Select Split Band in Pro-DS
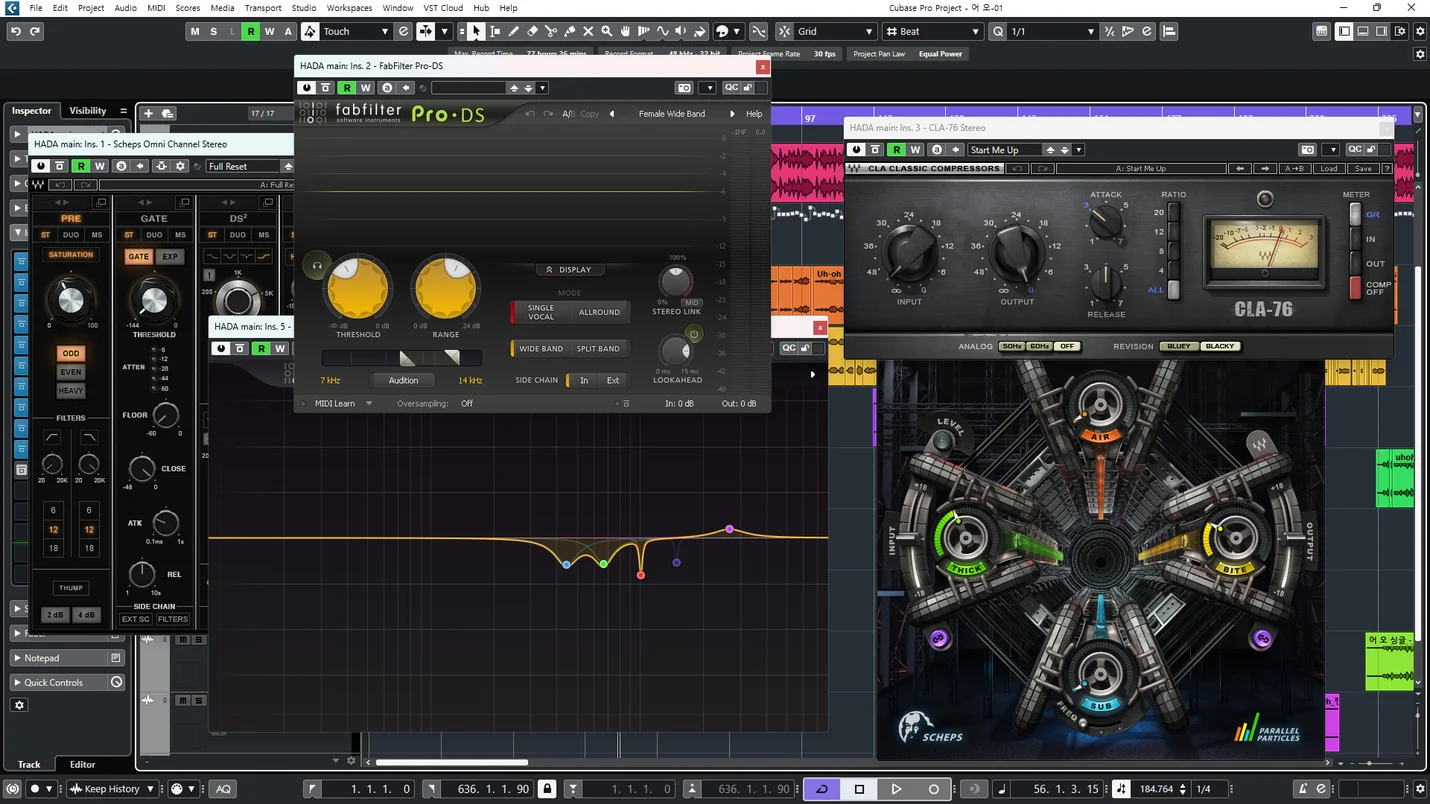Viewport: 1430px width, 804px height. pyautogui.click(x=598, y=349)
